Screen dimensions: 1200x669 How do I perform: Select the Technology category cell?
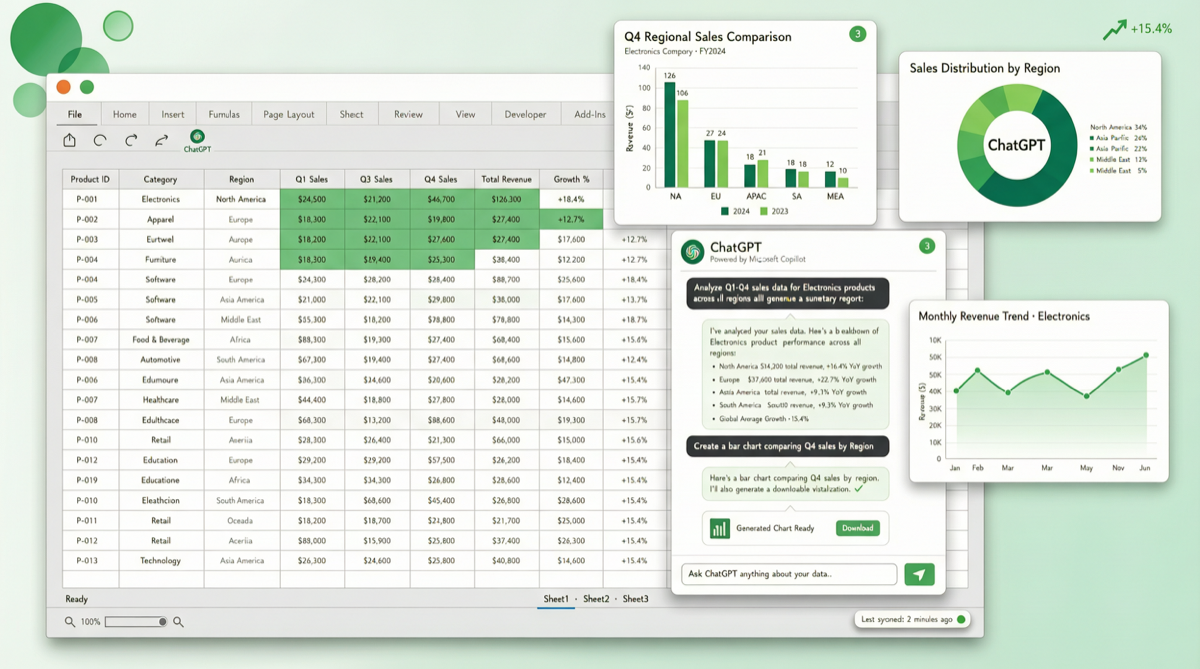[161, 560]
